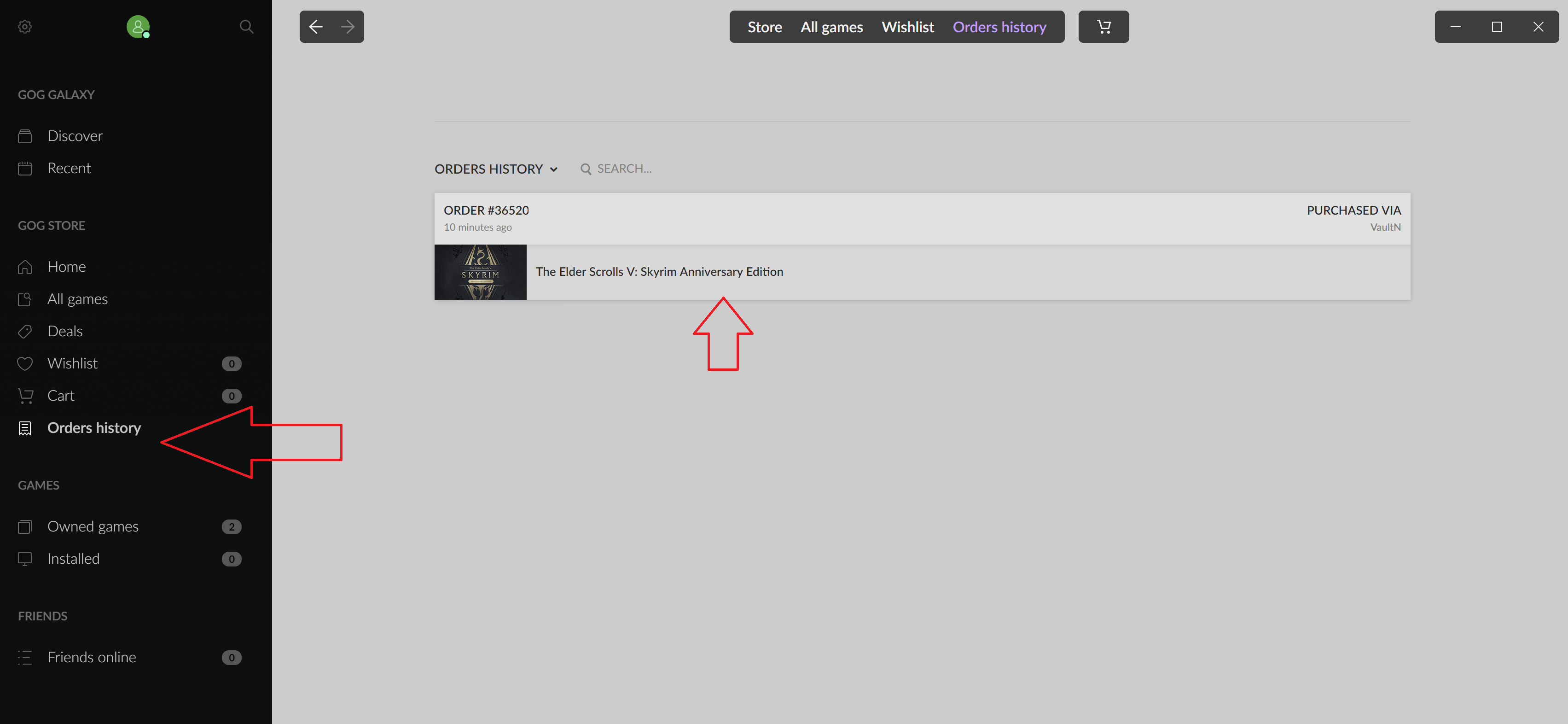Open Deals in the sidebar
Screen dimensions: 1568x724
65,331
